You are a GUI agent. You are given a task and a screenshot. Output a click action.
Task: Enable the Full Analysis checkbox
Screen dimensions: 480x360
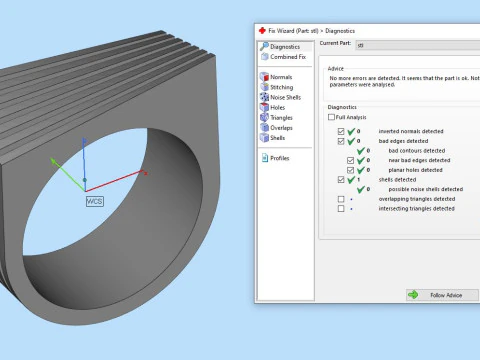pyautogui.click(x=331, y=117)
